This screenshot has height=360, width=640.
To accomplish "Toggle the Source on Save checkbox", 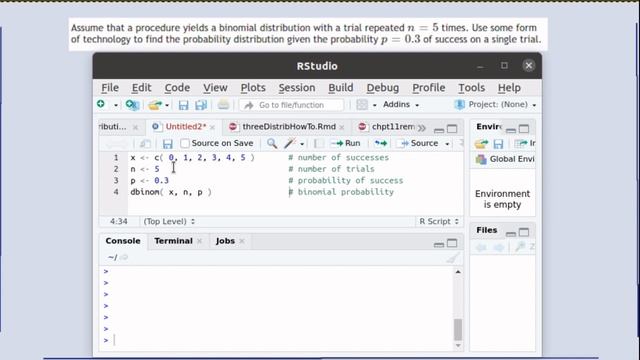I will (185, 143).
